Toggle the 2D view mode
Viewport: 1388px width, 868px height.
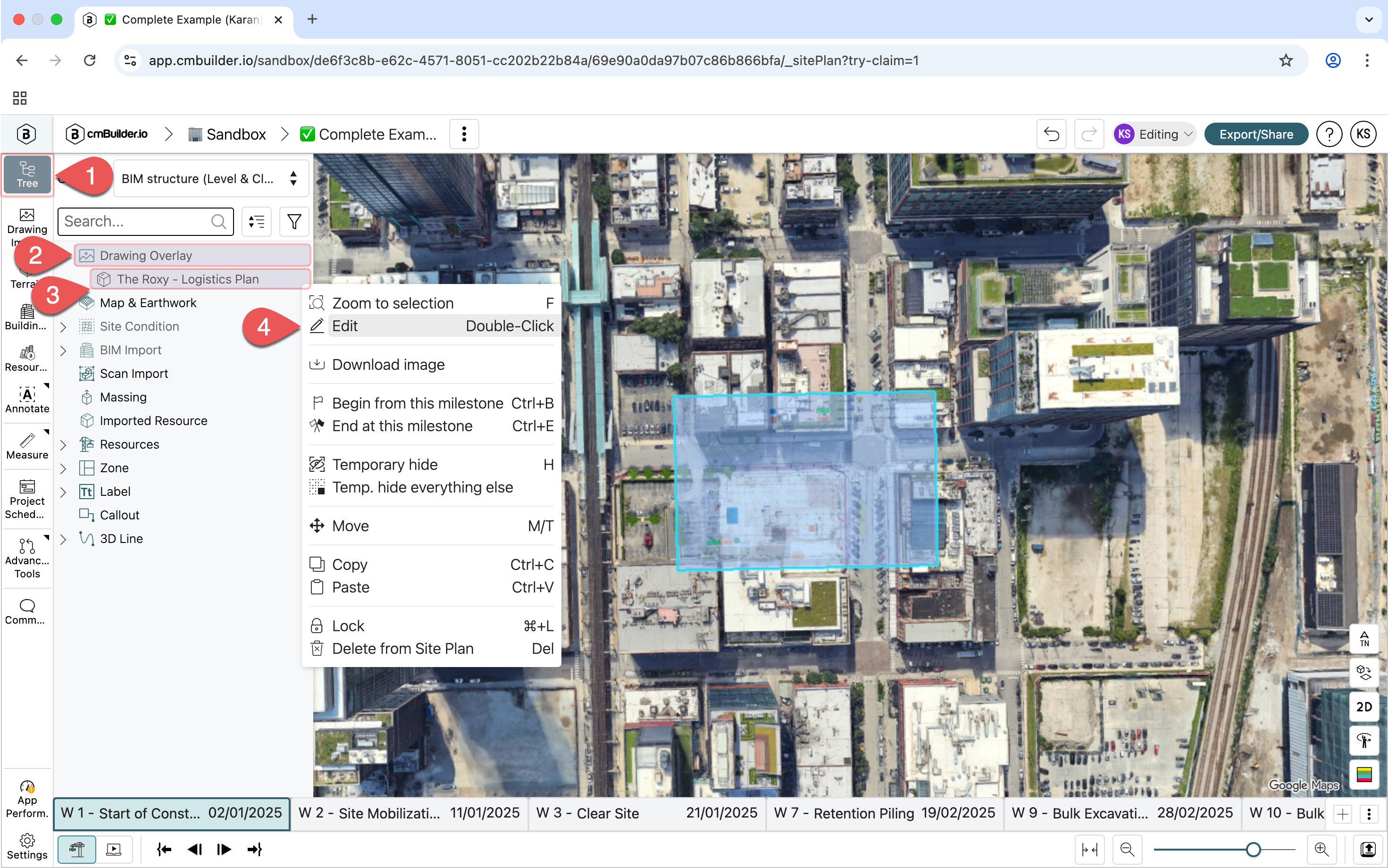pos(1364,707)
